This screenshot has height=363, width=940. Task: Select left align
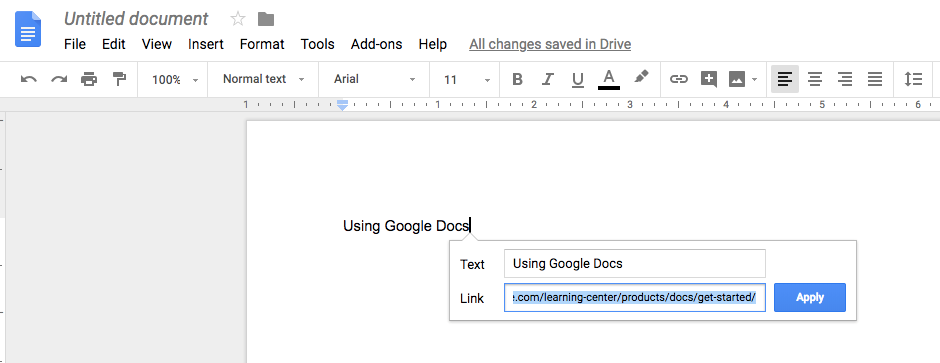coord(785,79)
